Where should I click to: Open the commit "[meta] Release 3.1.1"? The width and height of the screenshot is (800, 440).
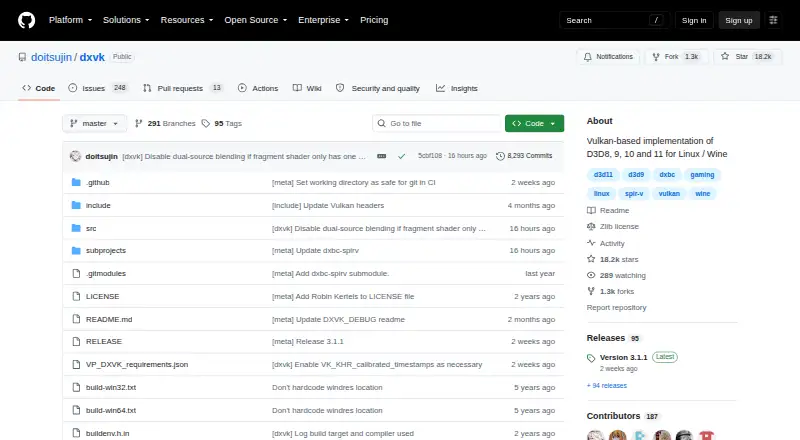pyautogui.click(x=308, y=341)
